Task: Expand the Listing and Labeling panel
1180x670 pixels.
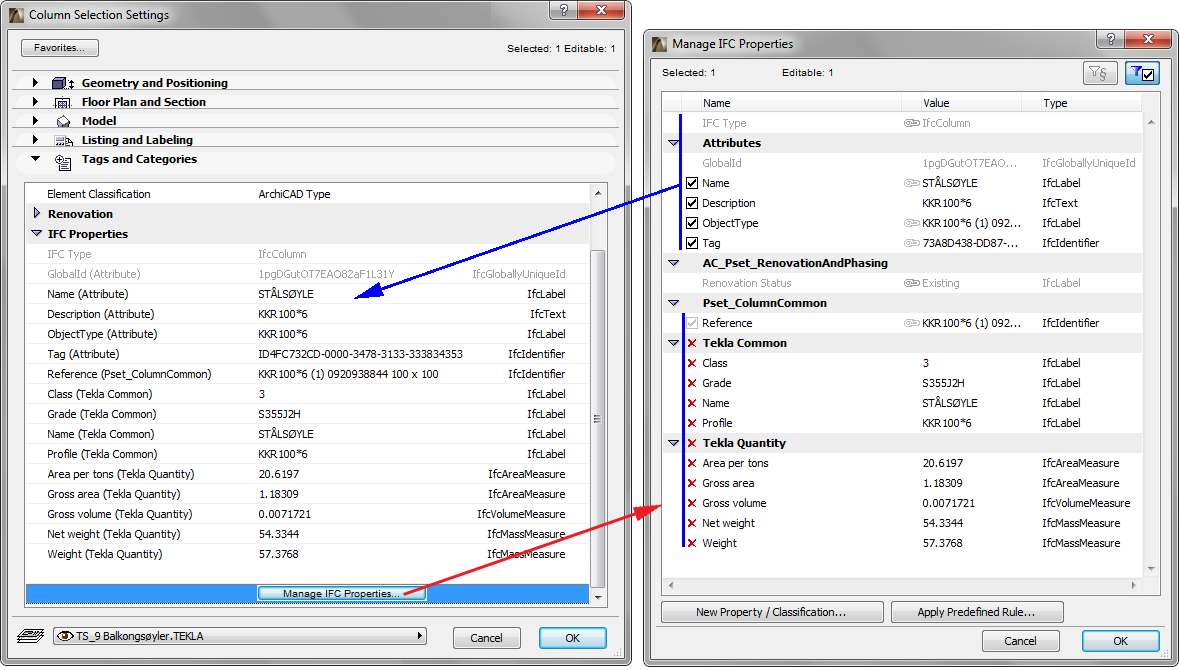Action: click(x=35, y=139)
